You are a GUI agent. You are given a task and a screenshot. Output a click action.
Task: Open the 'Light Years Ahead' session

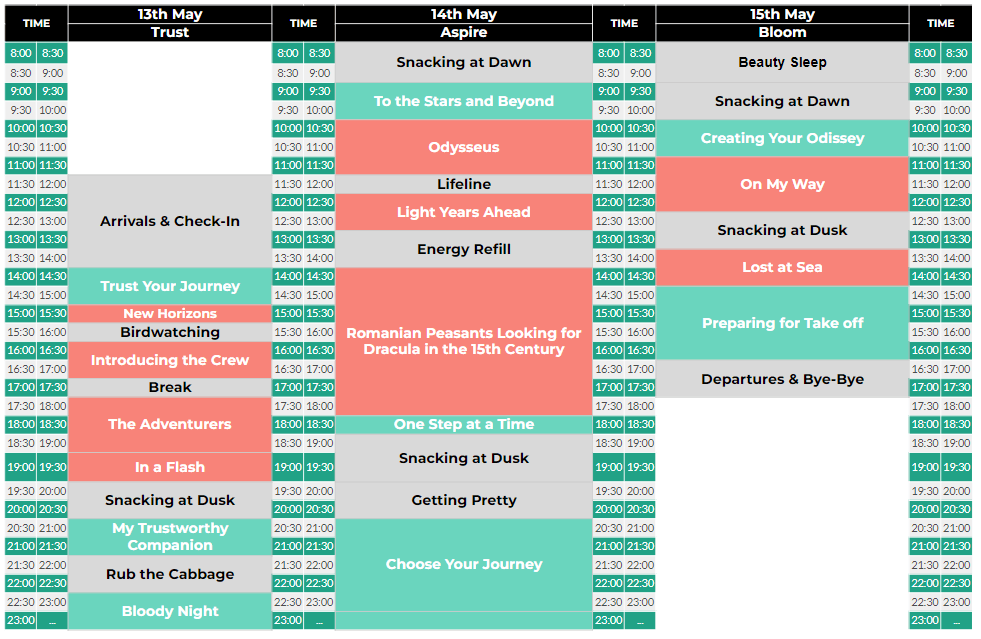pos(464,212)
